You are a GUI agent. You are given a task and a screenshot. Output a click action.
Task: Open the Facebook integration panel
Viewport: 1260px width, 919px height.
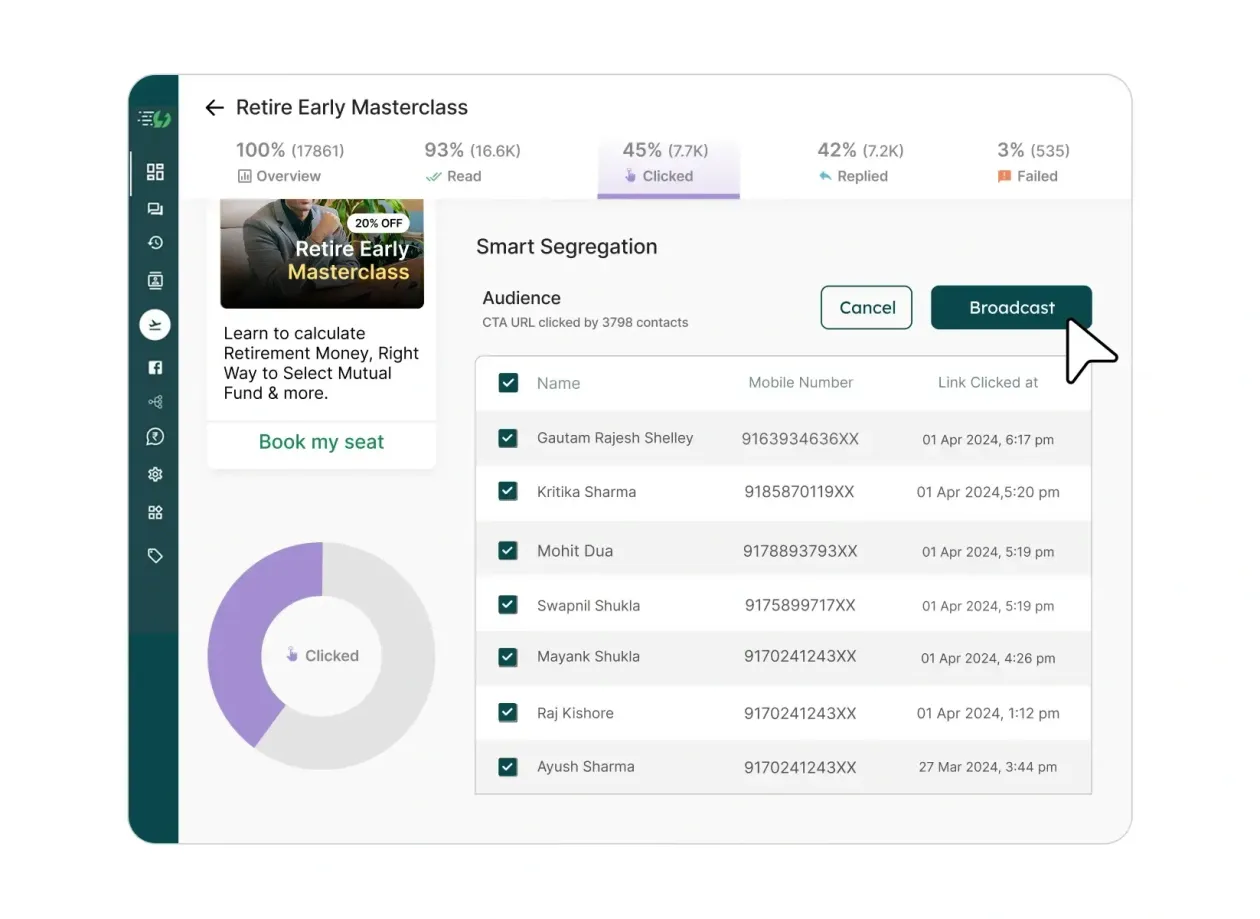pos(155,367)
